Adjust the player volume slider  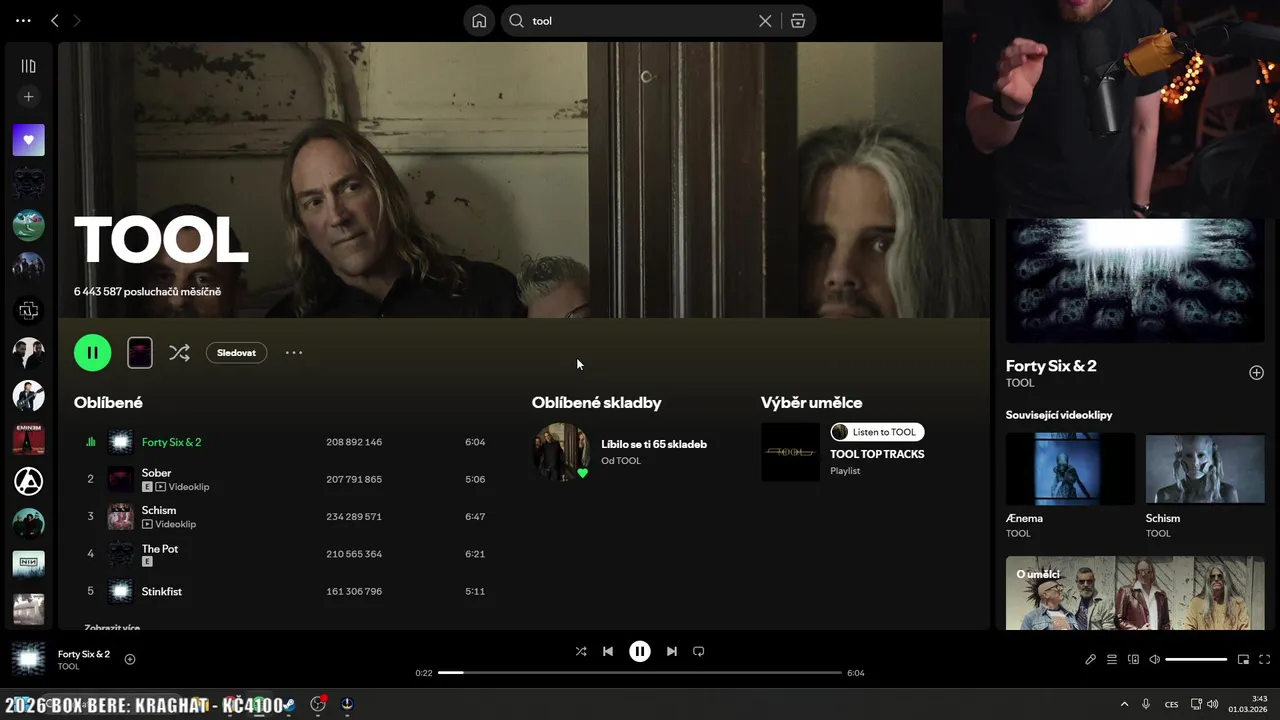point(1196,659)
